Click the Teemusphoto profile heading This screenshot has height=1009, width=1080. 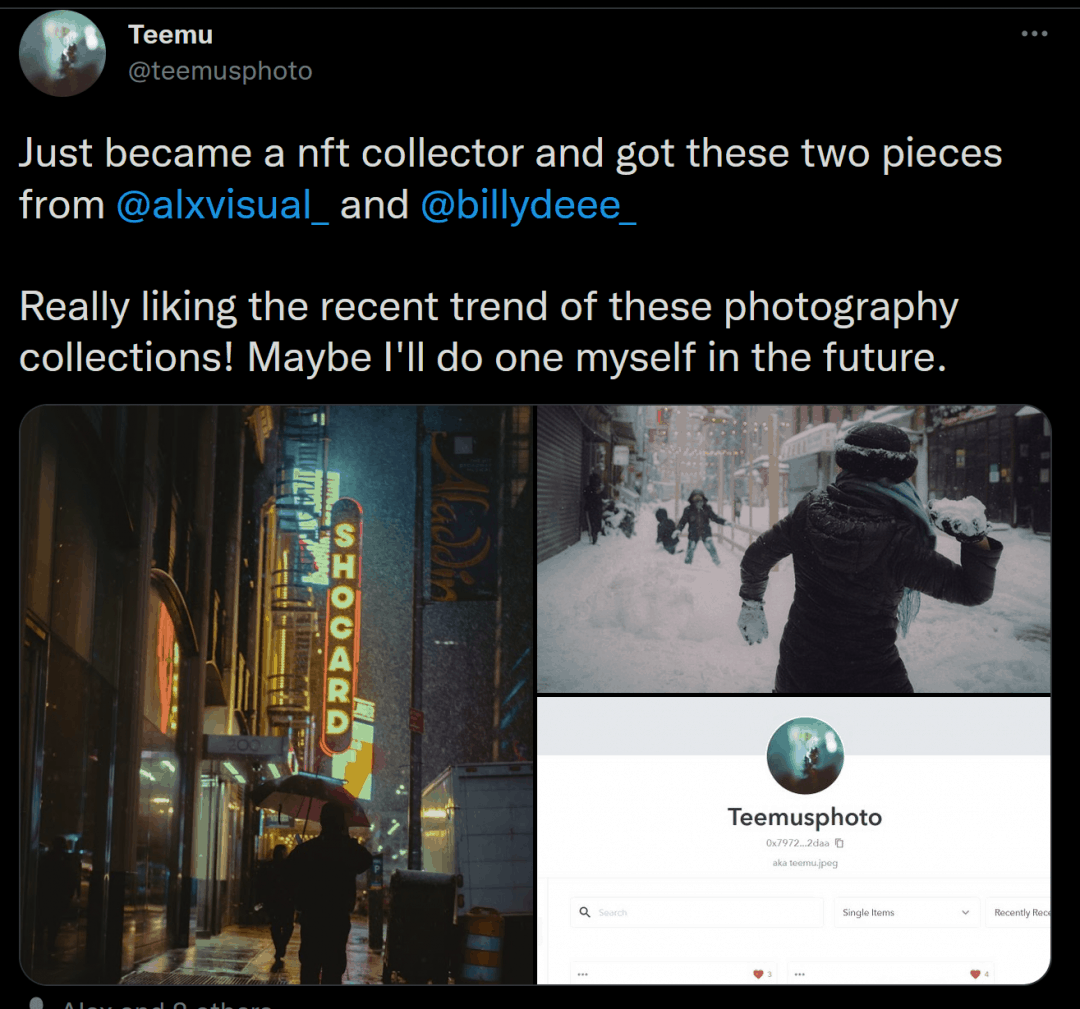pyautogui.click(x=805, y=817)
